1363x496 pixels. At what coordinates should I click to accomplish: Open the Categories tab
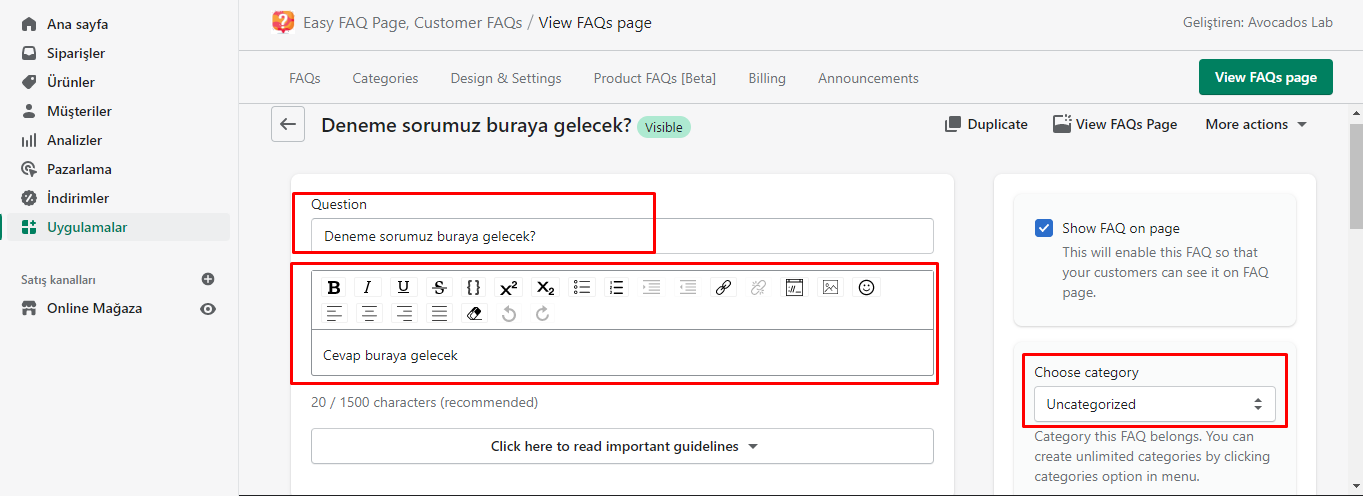click(385, 78)
